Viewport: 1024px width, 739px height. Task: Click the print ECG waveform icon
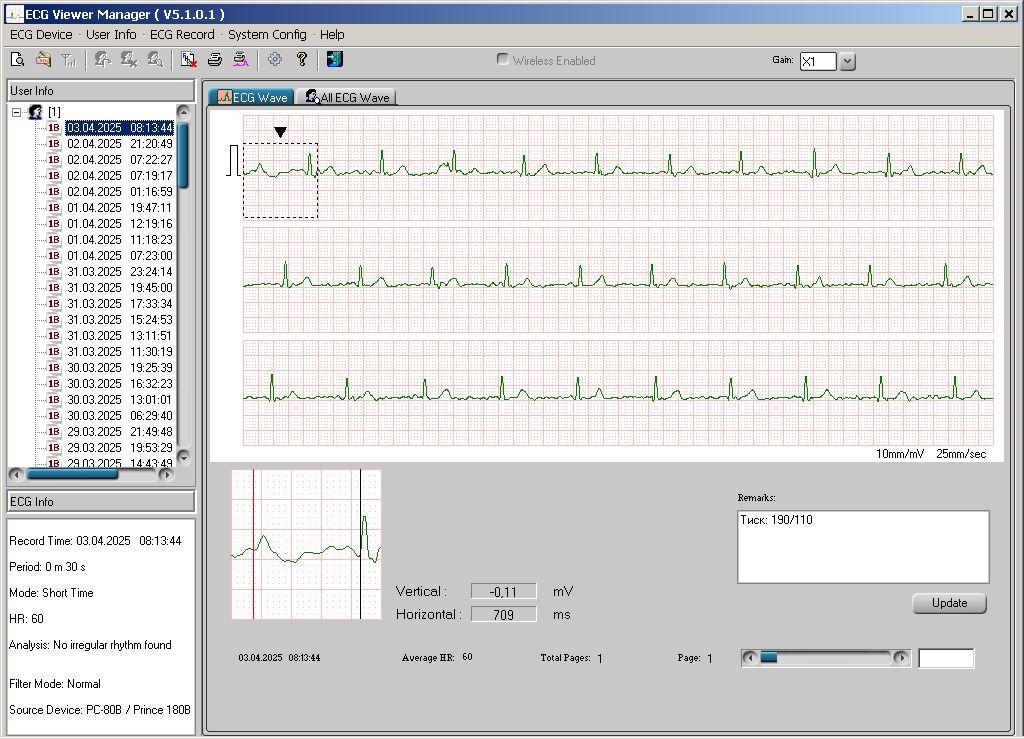241,60
